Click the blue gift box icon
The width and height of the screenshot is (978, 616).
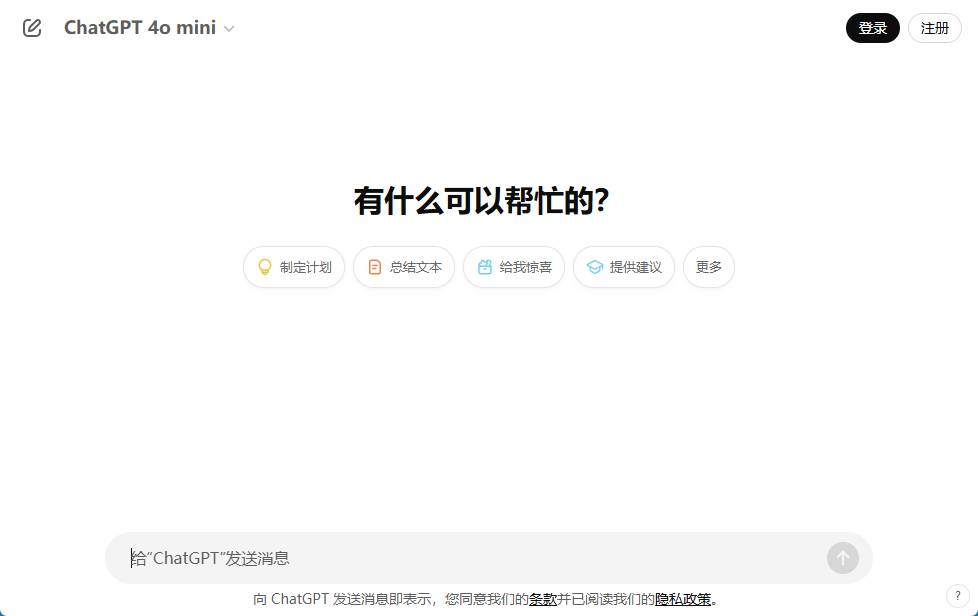pos(485,267)
